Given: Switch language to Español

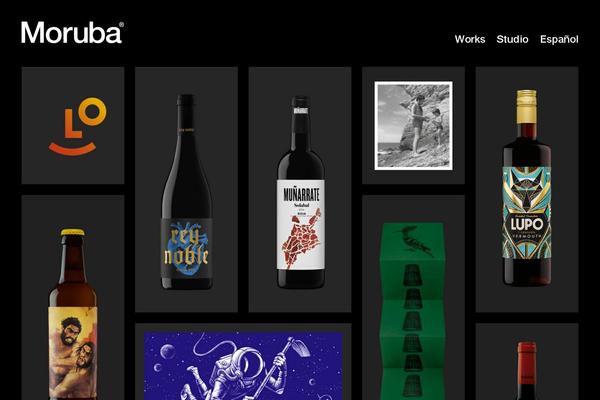Looking at the screenshot, I should coord(559,39).
